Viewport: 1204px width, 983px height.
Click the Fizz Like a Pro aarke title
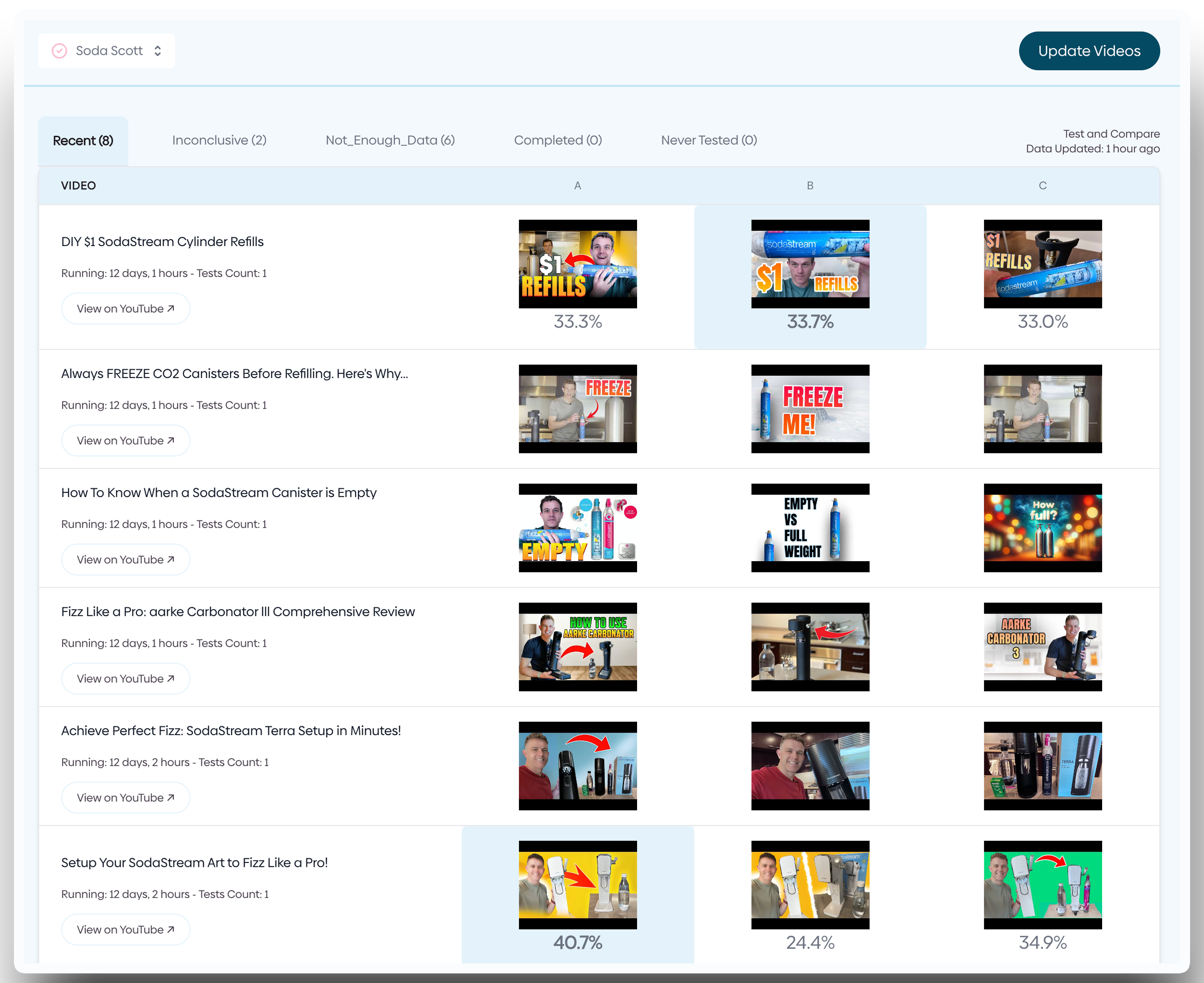tap(238, 612)
